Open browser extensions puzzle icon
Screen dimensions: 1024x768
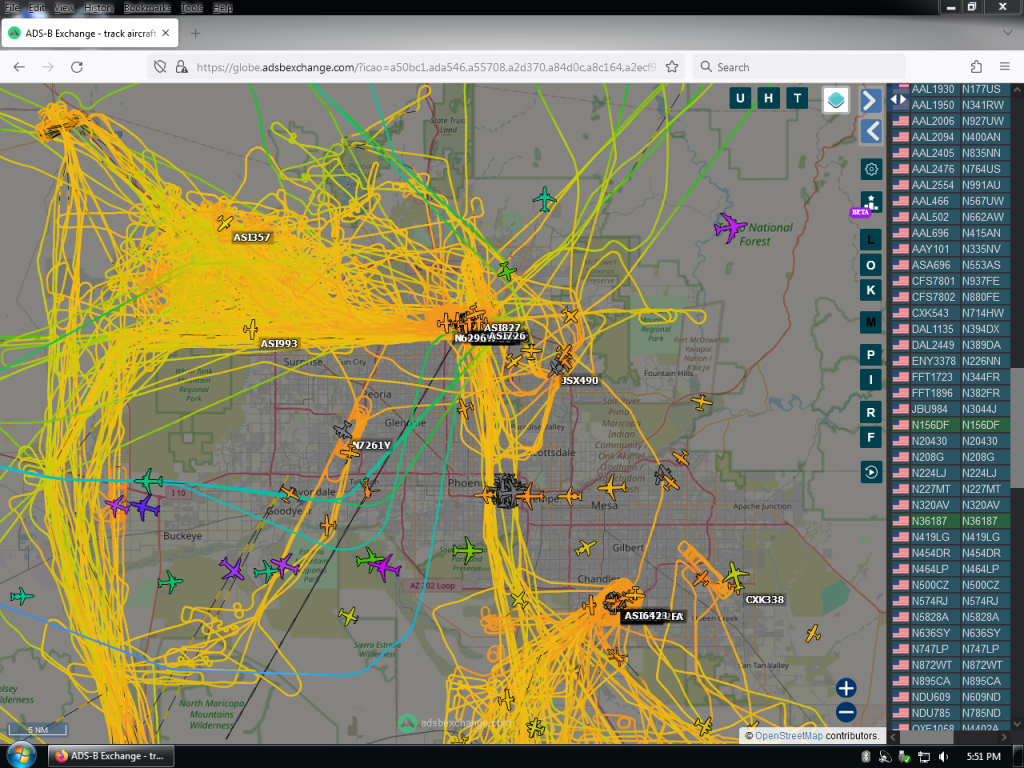[x=976, y=67]
